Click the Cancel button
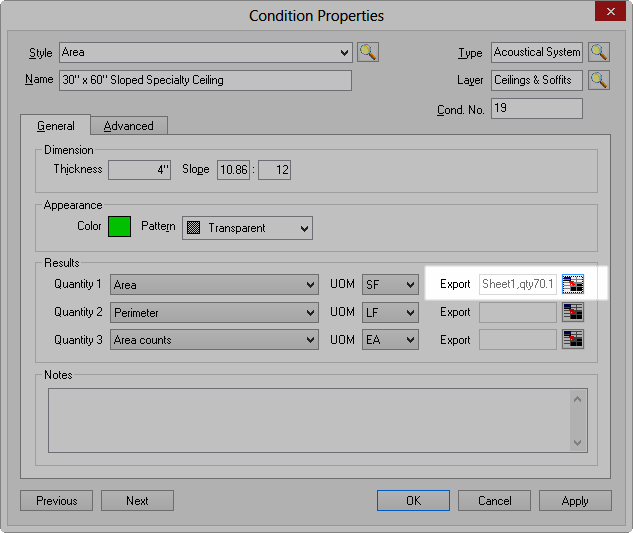Image resolution: width=633 pixels, height=533 pixels. pyautogui.click(x=495, y=501)
